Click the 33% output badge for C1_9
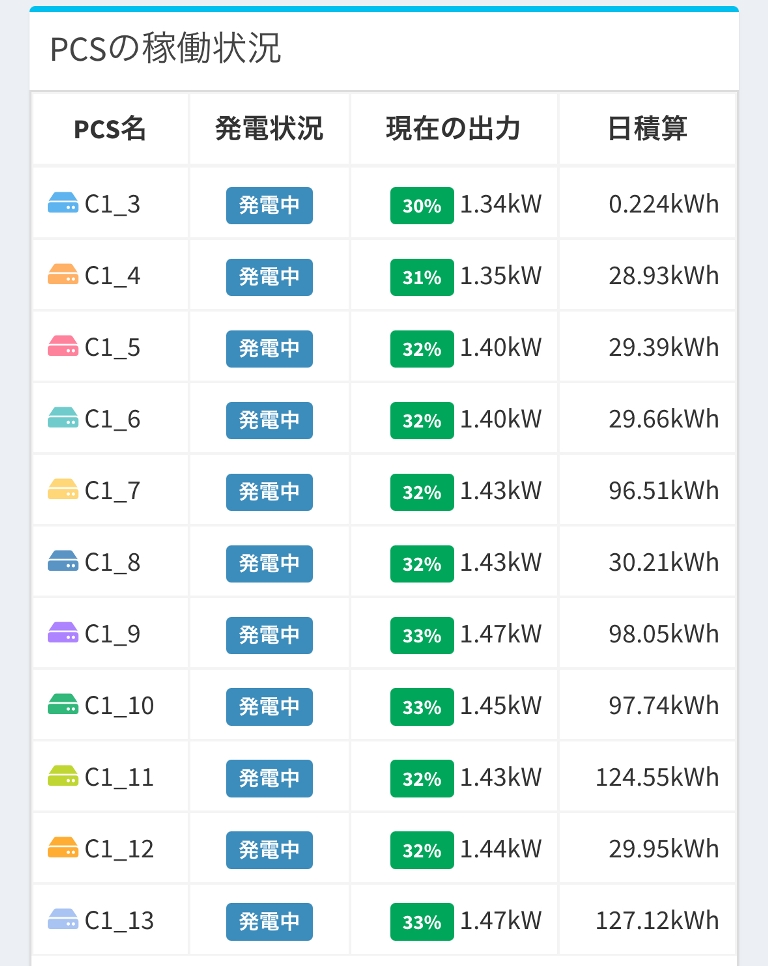 (421, 636)
